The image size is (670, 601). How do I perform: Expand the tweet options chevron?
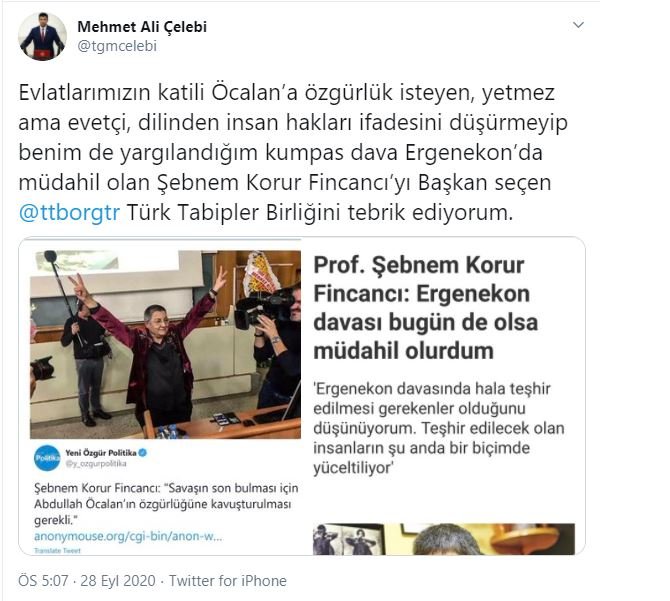click(x=578, y=25)
